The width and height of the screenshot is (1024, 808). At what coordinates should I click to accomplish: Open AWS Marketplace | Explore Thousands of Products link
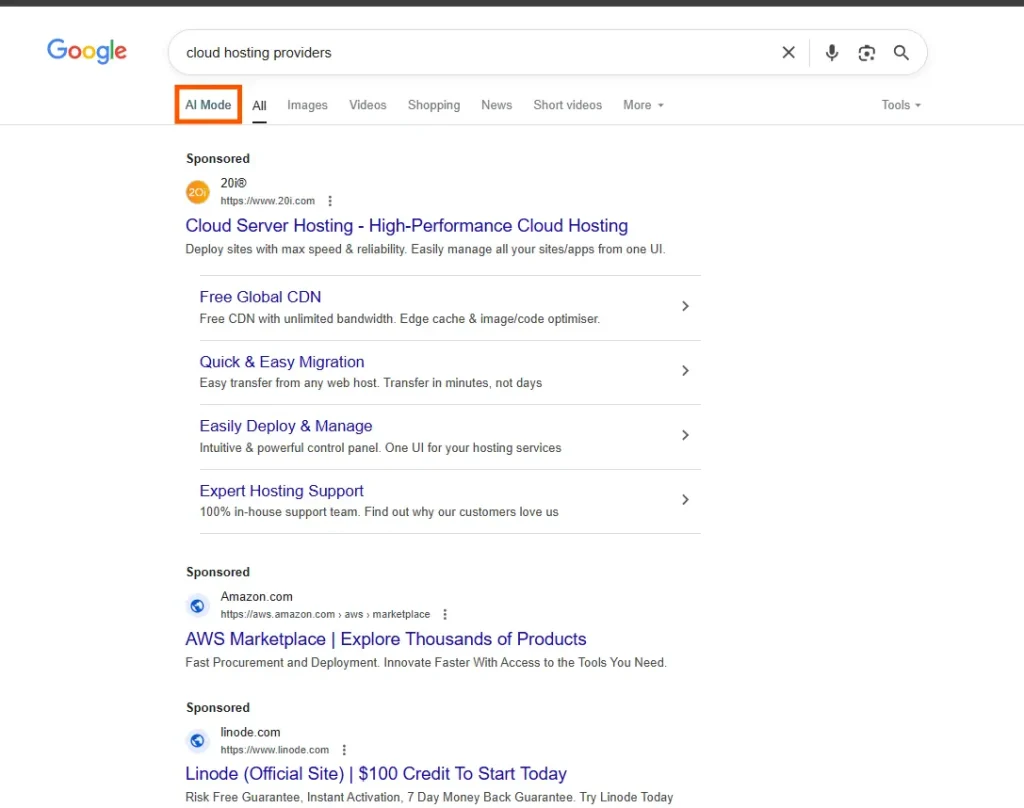pos(386,639)
